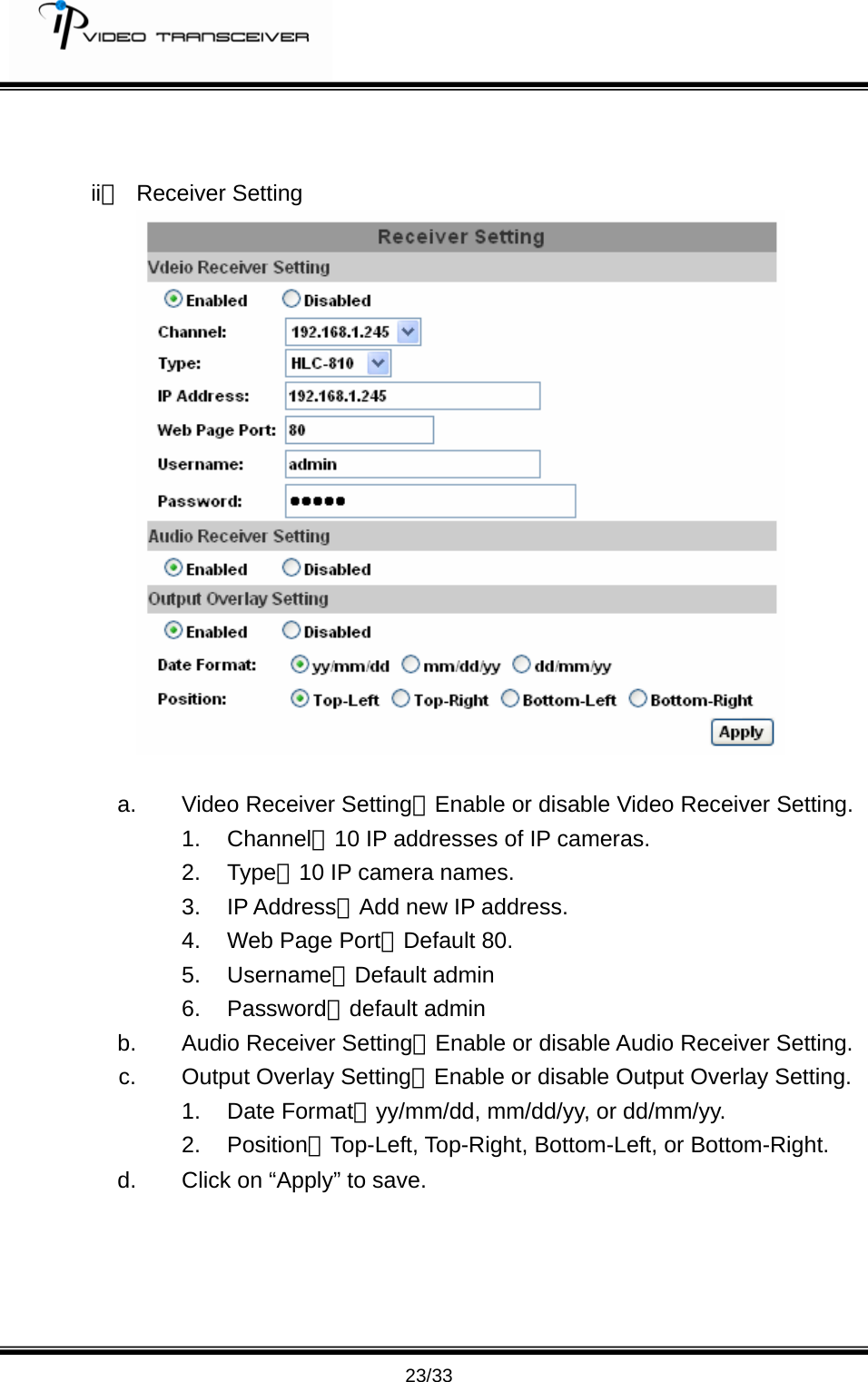
Task: Click the Apply button
Action: pos(742,731)
